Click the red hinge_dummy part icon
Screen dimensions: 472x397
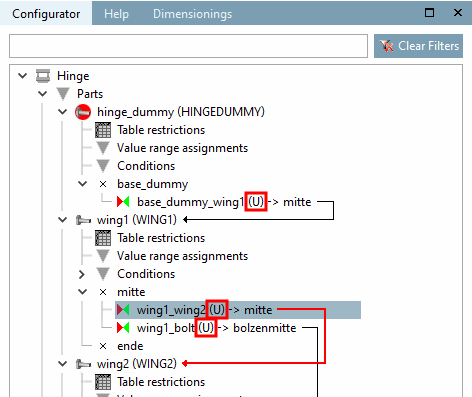83,112
